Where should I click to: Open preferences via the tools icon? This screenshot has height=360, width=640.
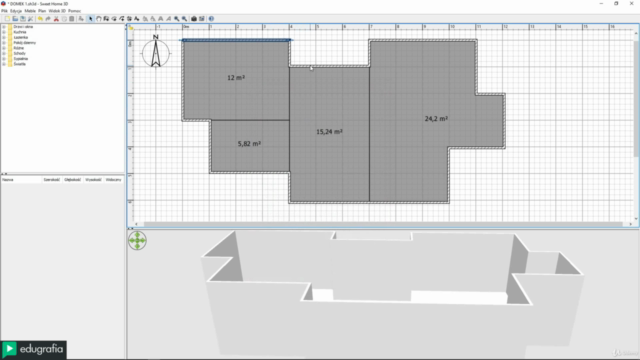[x=30, y=19]
